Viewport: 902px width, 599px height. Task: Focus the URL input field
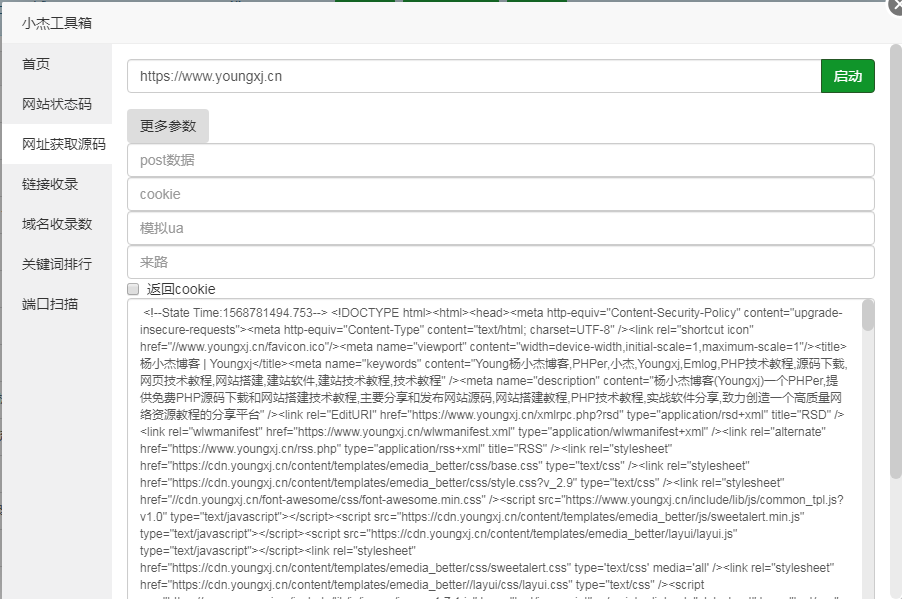[474, 76]
